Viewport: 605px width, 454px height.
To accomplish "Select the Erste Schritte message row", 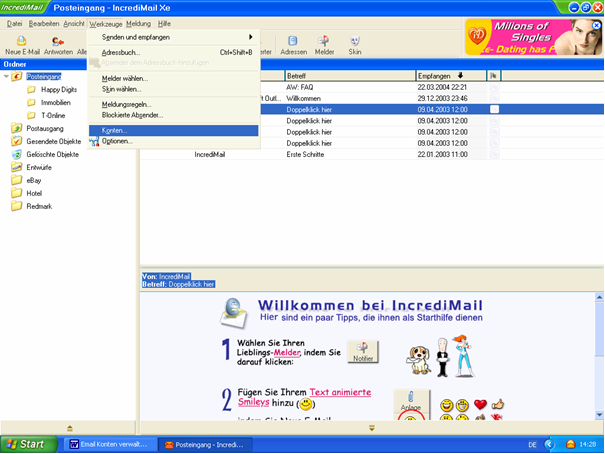I will click(x=372, y=154).
